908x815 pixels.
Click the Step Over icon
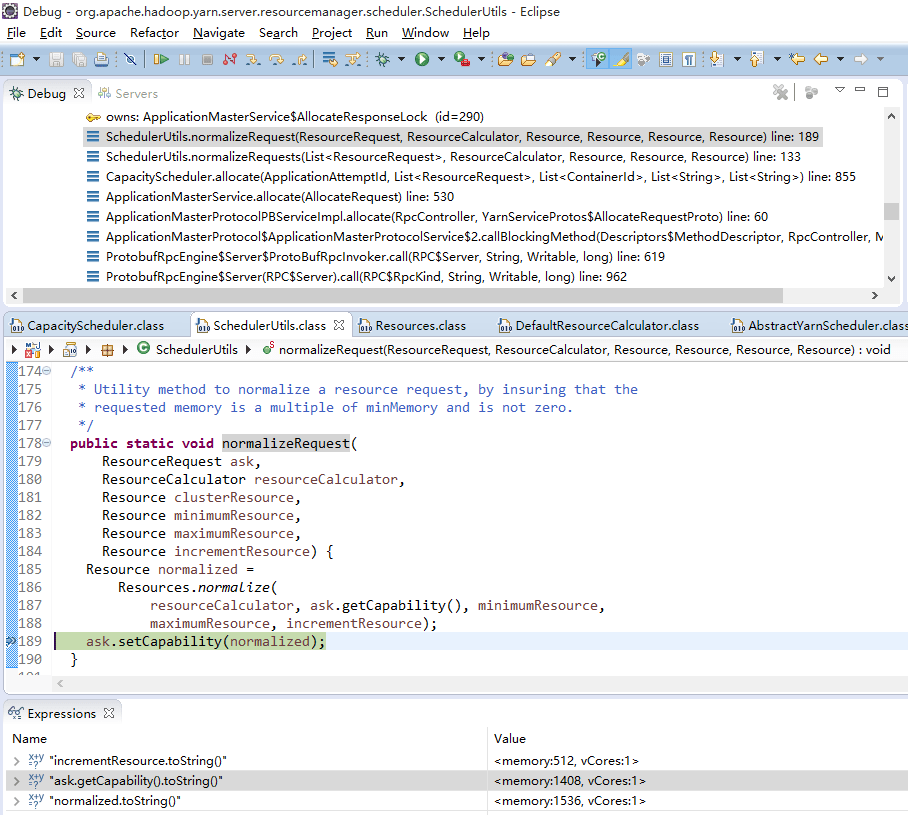click(x=277, y=59)
